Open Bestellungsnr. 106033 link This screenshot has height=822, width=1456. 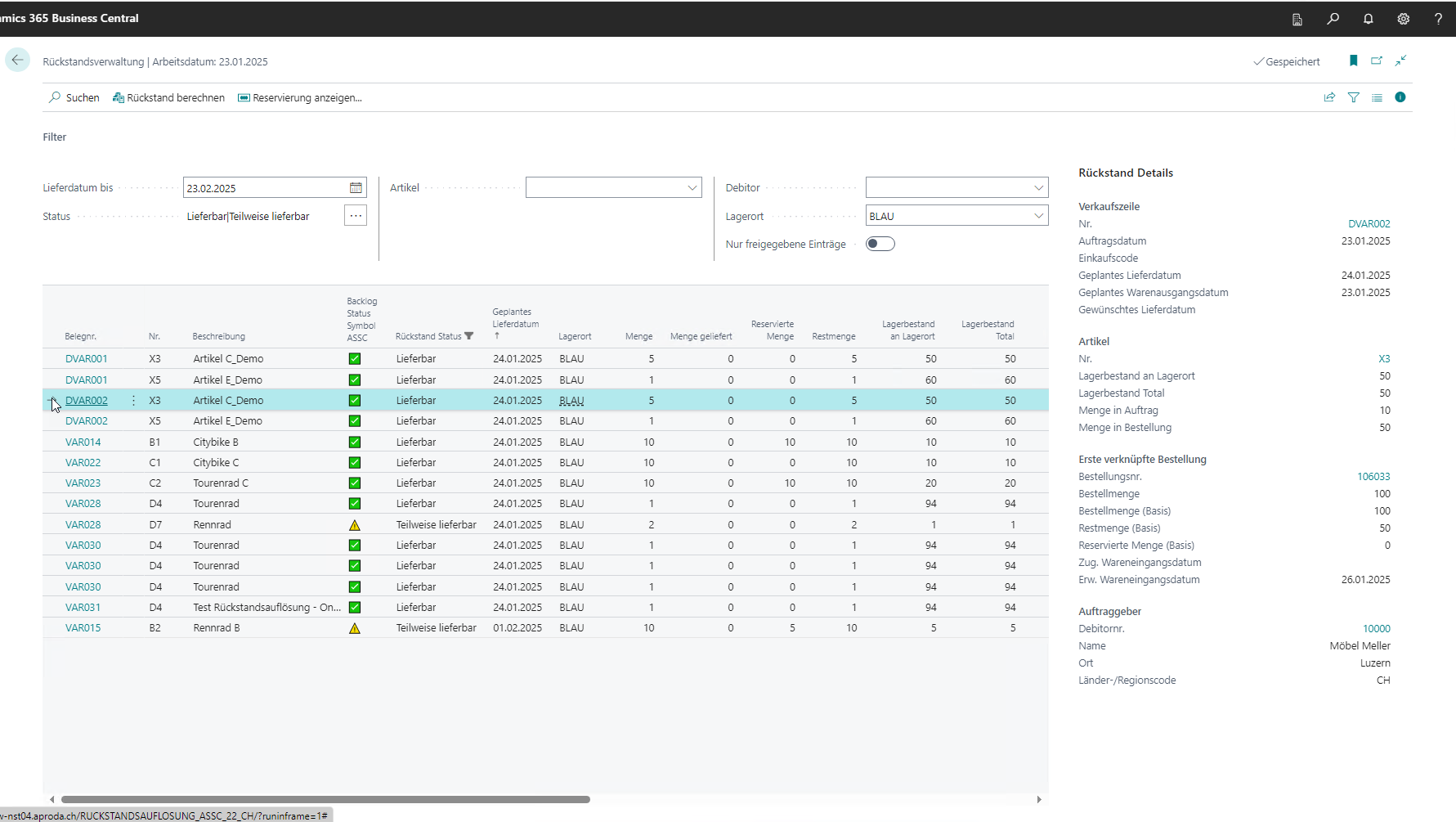pos(1373,477)
